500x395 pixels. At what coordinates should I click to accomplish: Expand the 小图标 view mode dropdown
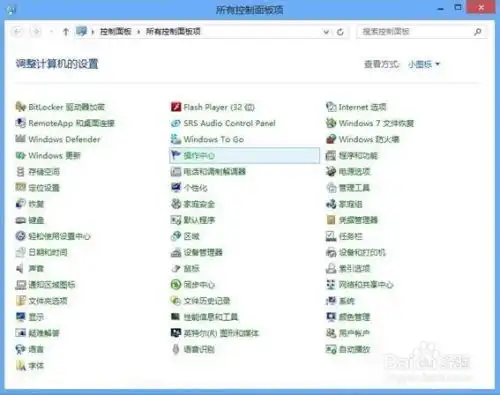point(424,64)
